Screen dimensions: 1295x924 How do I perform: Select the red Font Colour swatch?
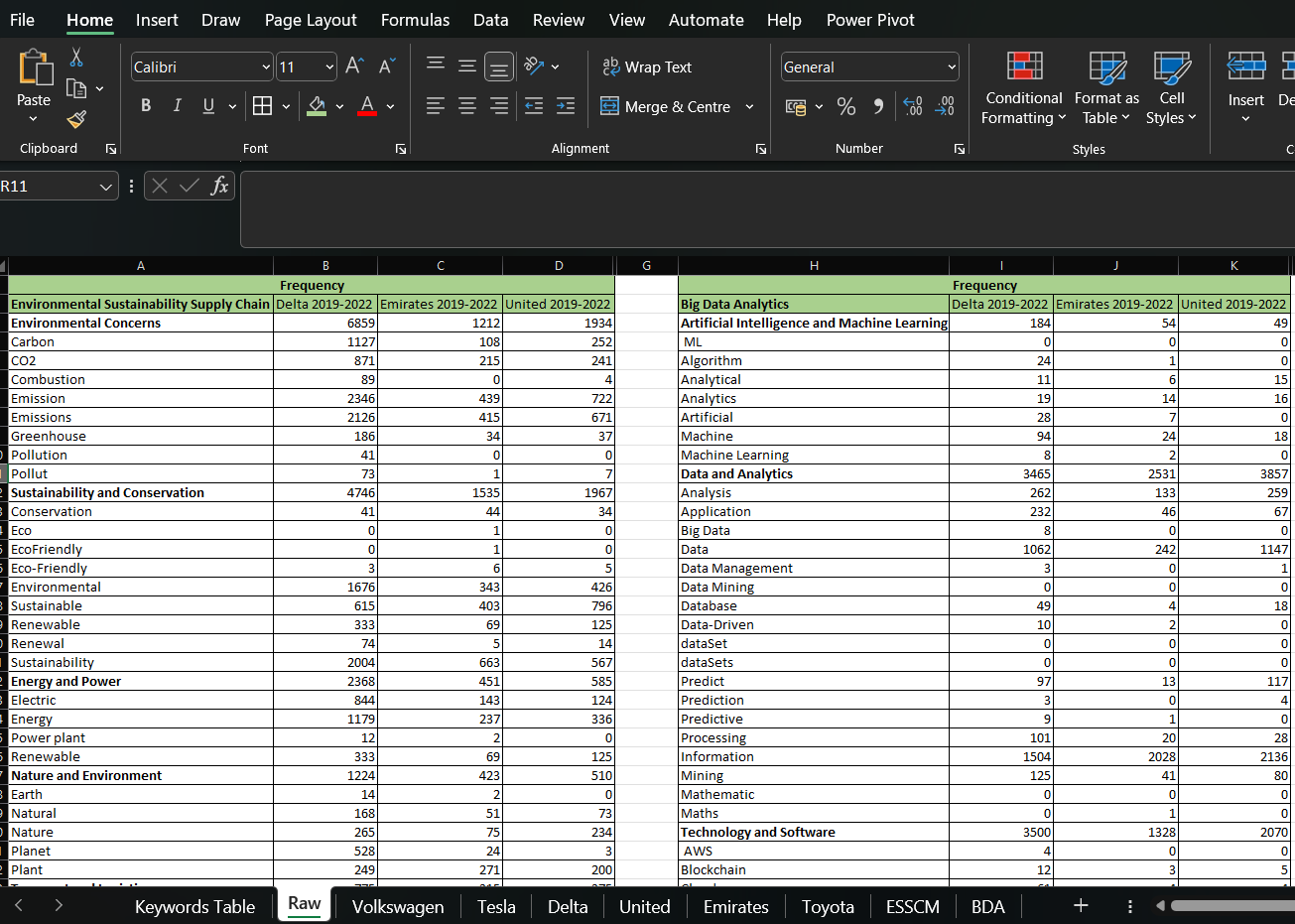pyautogui.click(x=366, y=106)
